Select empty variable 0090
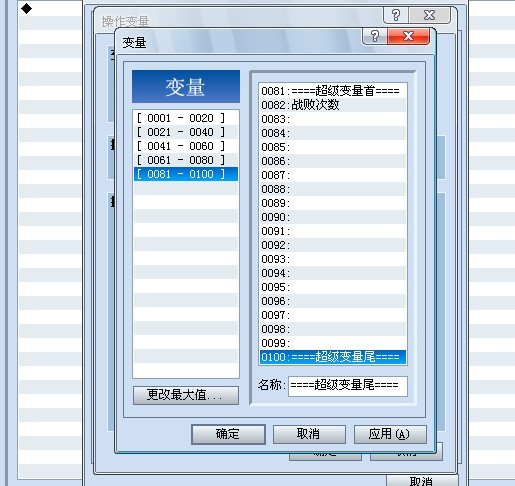 333,217
